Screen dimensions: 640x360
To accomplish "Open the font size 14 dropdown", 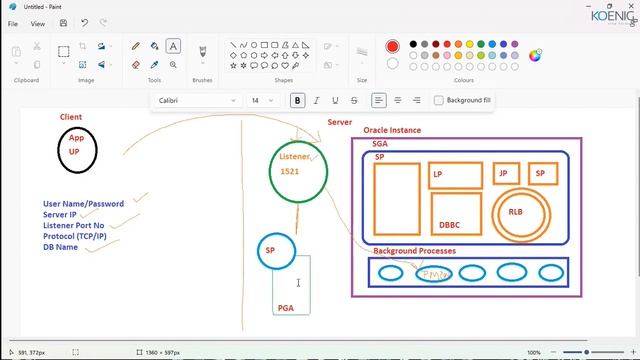I will 263,100.
